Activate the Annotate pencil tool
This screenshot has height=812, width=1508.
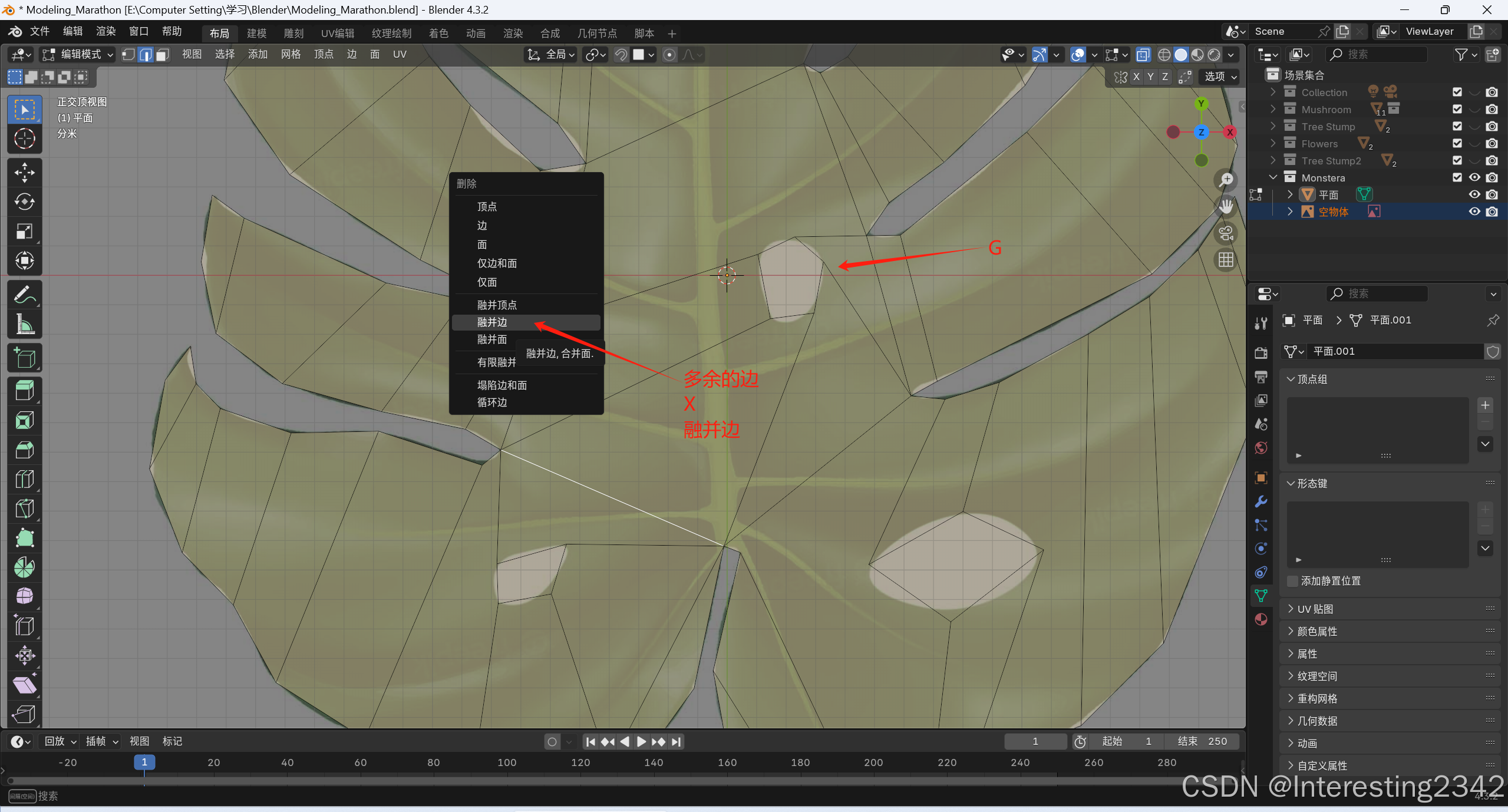coord(24,295)
